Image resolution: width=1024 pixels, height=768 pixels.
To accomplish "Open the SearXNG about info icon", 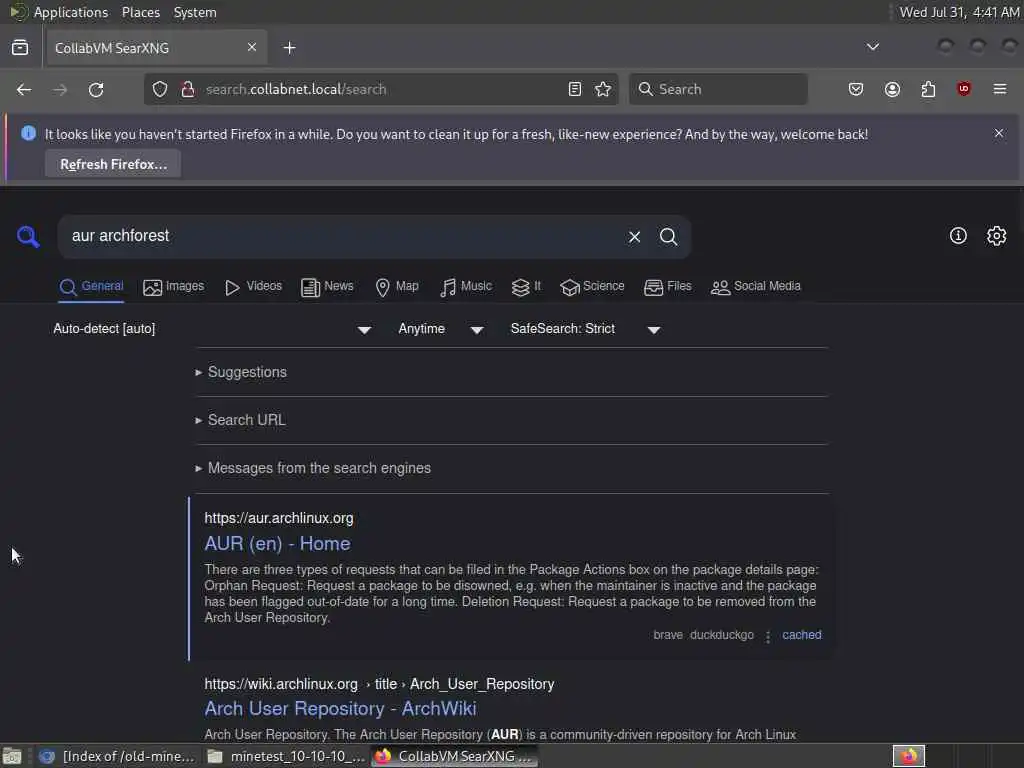I will [x=958, y=236].
